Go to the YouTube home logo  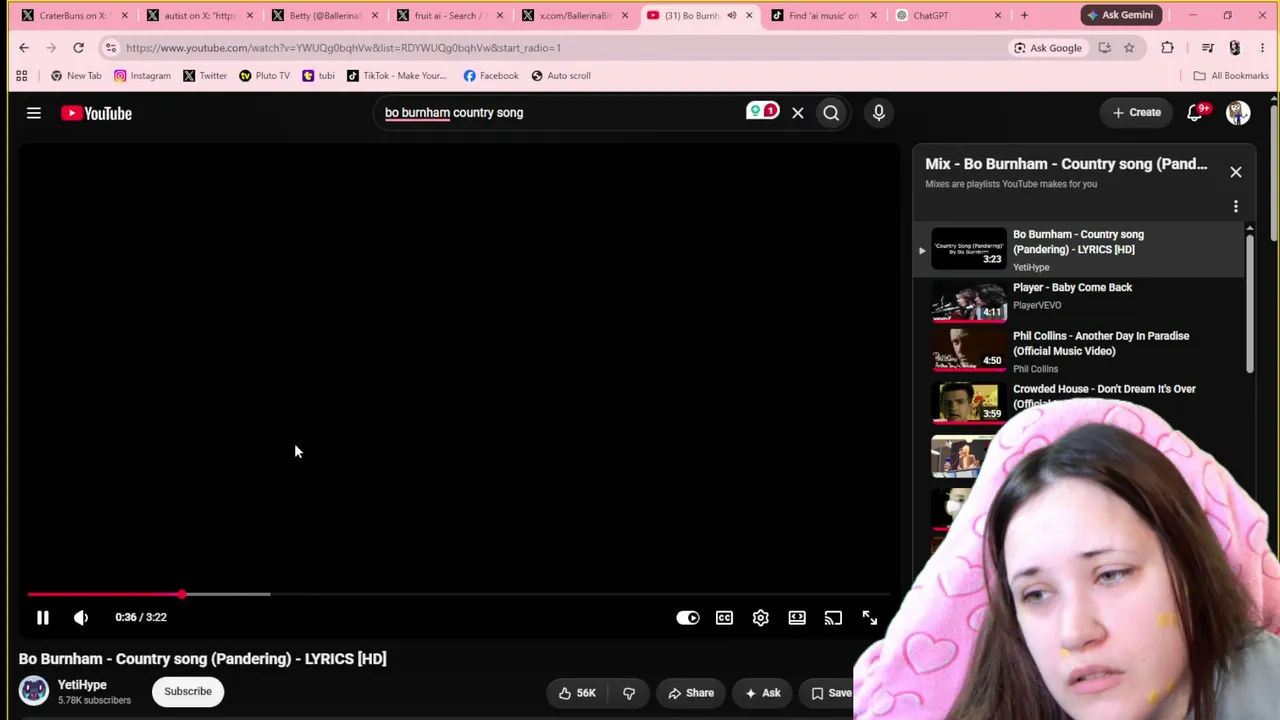point(96,113)
